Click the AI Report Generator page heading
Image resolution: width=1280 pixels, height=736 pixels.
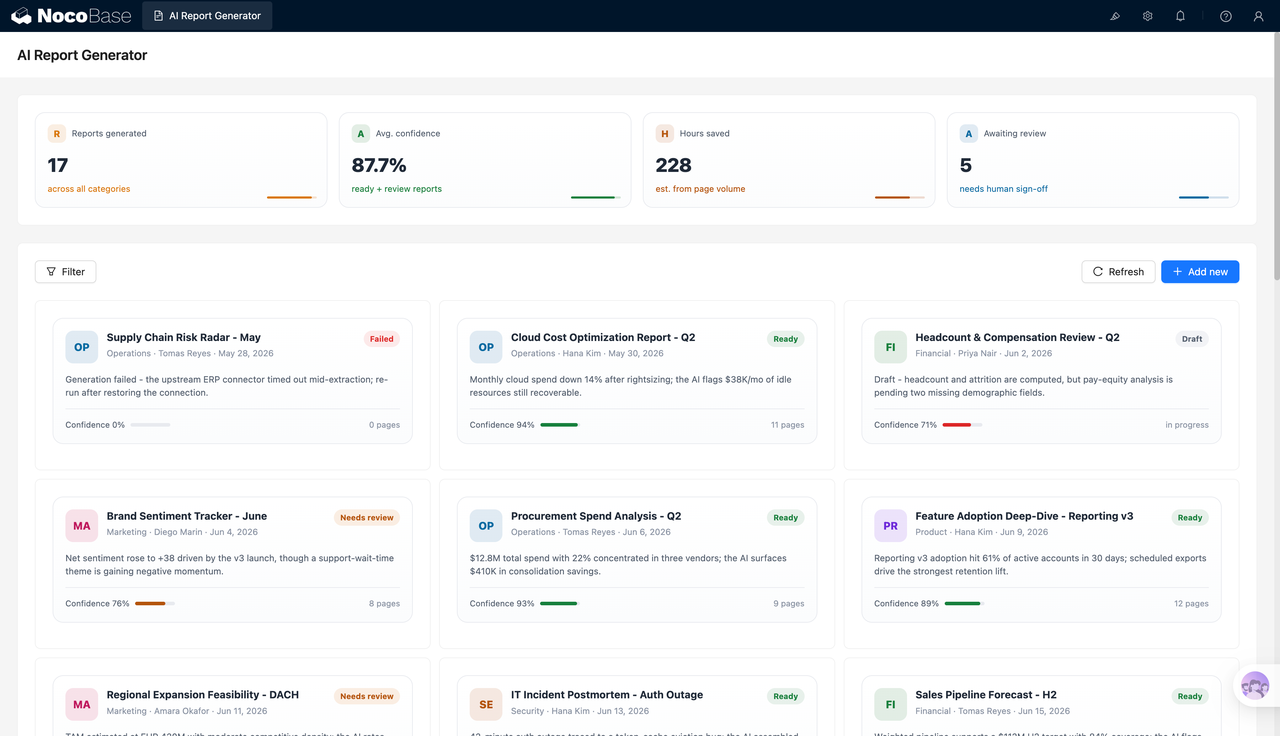82,55
